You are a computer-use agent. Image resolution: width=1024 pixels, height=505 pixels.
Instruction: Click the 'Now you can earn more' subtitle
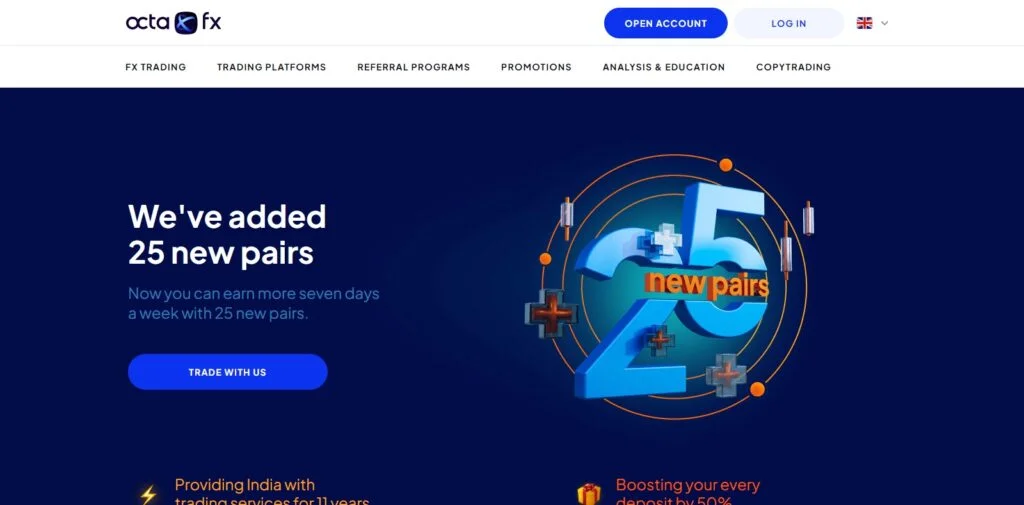253,303
